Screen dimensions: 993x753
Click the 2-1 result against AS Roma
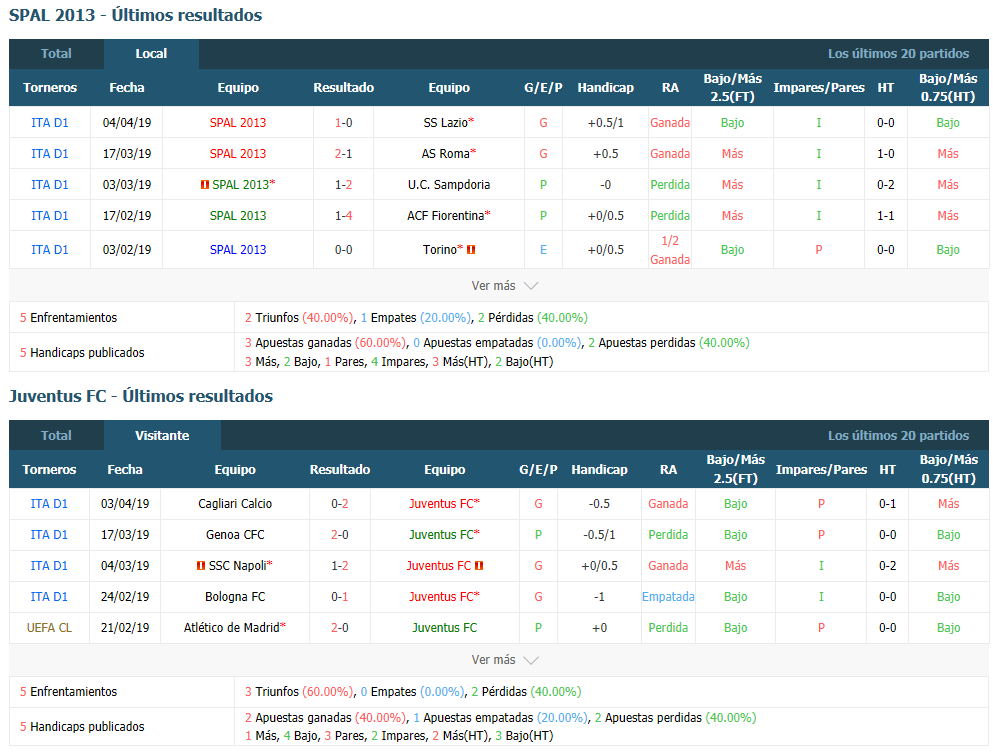coord(343,154)
